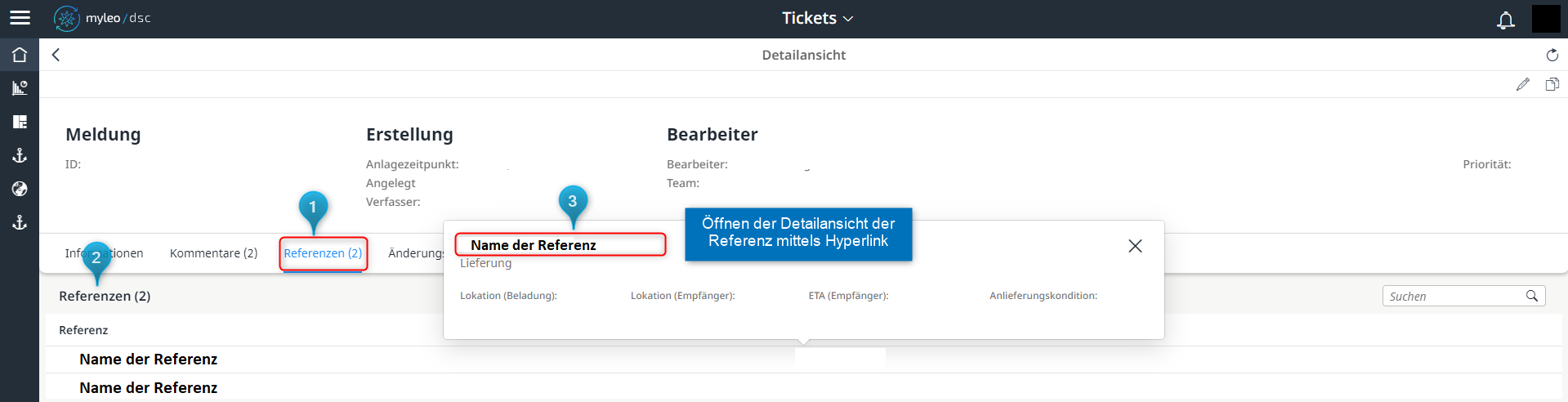1568x402 pixels.
Task: Click the Bearbeiter heading
Action: click(x=713, y=135)
